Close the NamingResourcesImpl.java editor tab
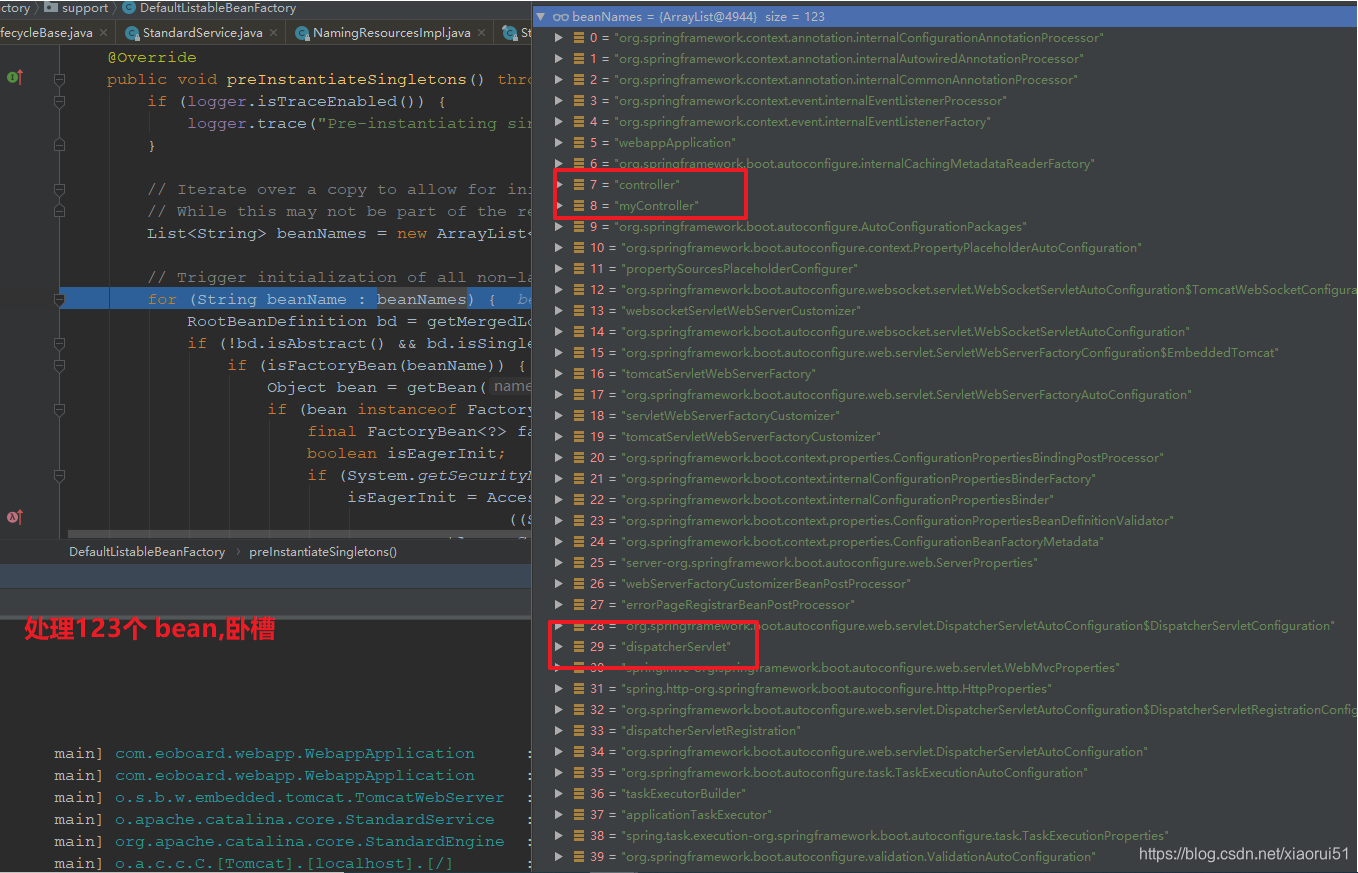This screenshot has width=1358, height=873. coord(482,33)
